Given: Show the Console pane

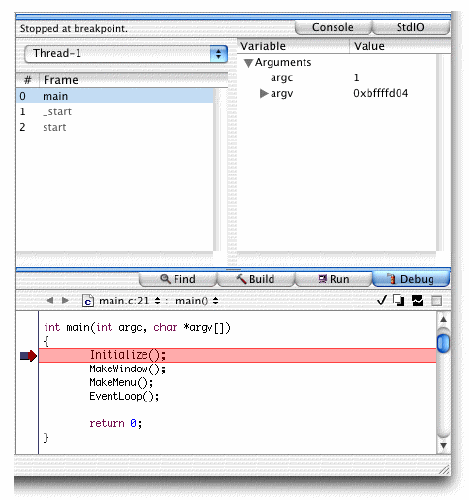Looking at the screenshot, I should pyautogui.click(x=333, y=27).
